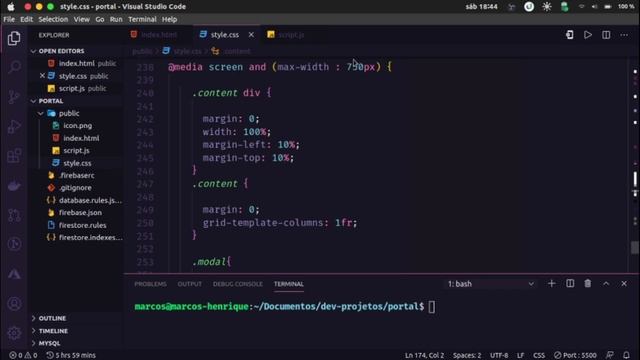The height and width of the screenshot is (360, 640).
Task: Click the open changes icon in editor toolbar
Action: 570,35
